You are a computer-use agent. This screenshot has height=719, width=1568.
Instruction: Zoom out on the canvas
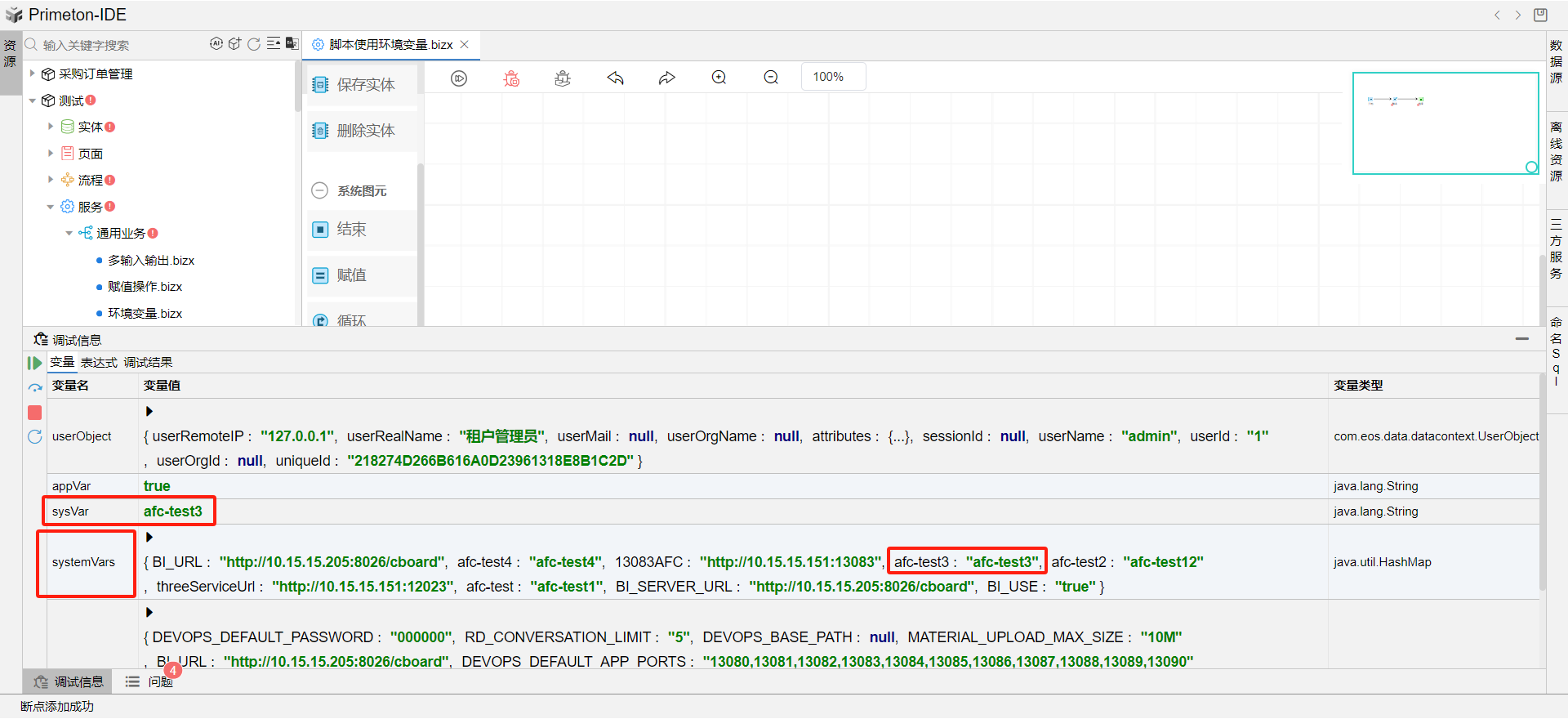coord(771,78)
